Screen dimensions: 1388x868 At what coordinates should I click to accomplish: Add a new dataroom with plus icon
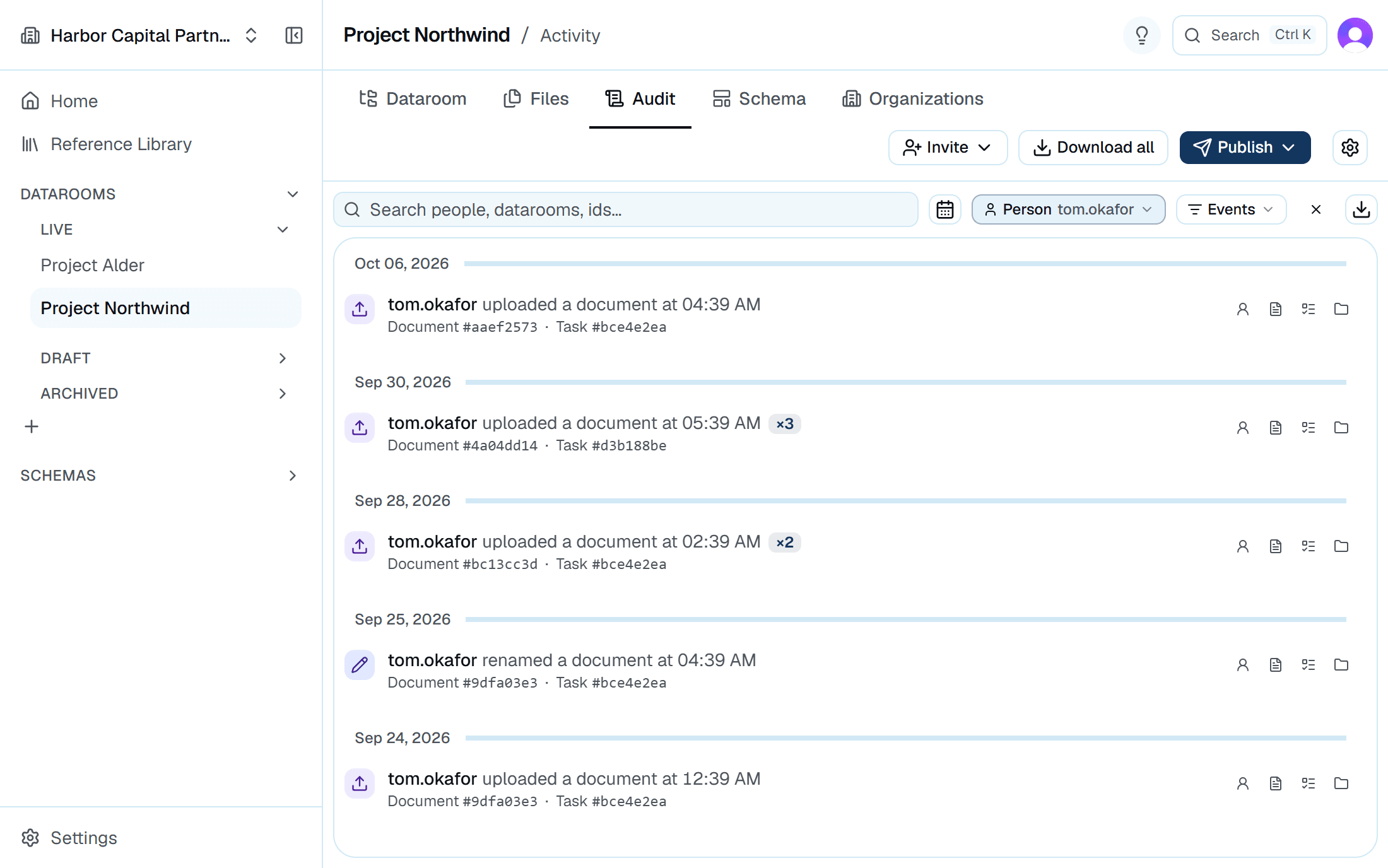tap(32, 426)
